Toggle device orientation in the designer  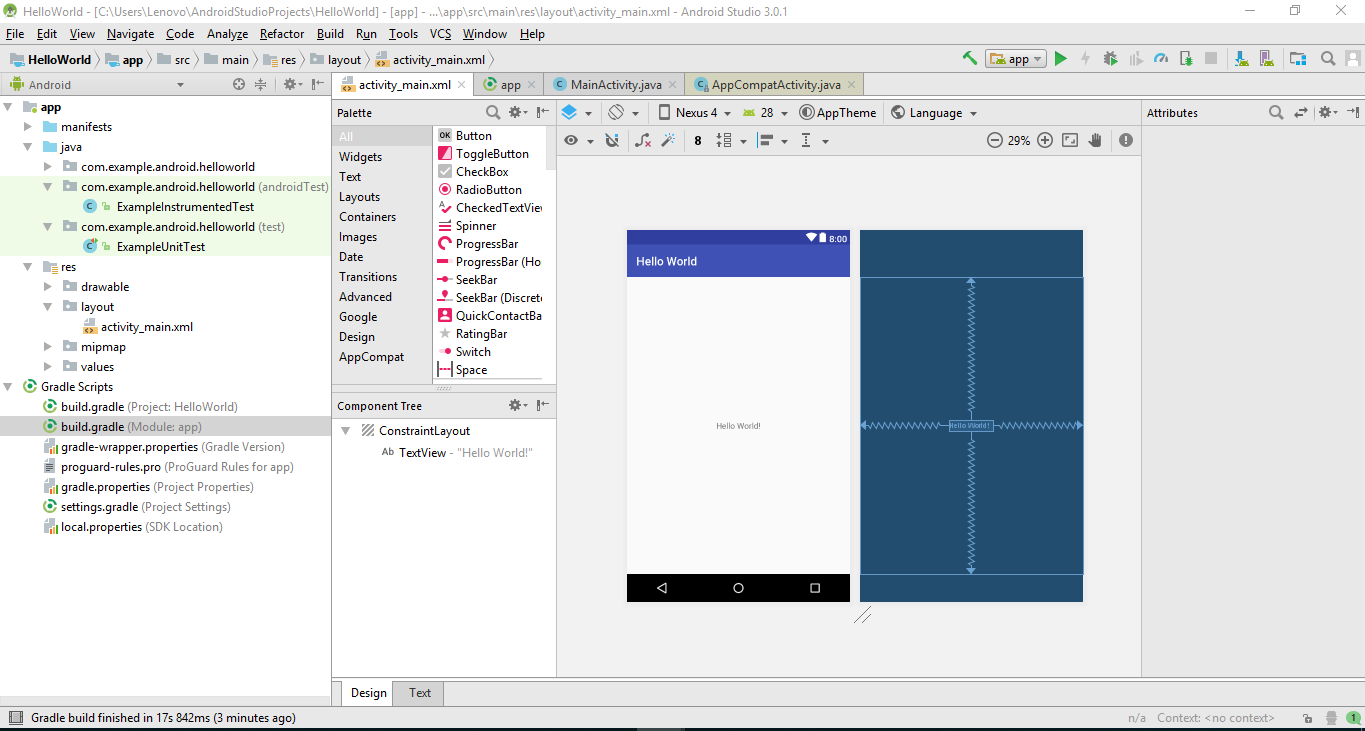coord(613,112)
